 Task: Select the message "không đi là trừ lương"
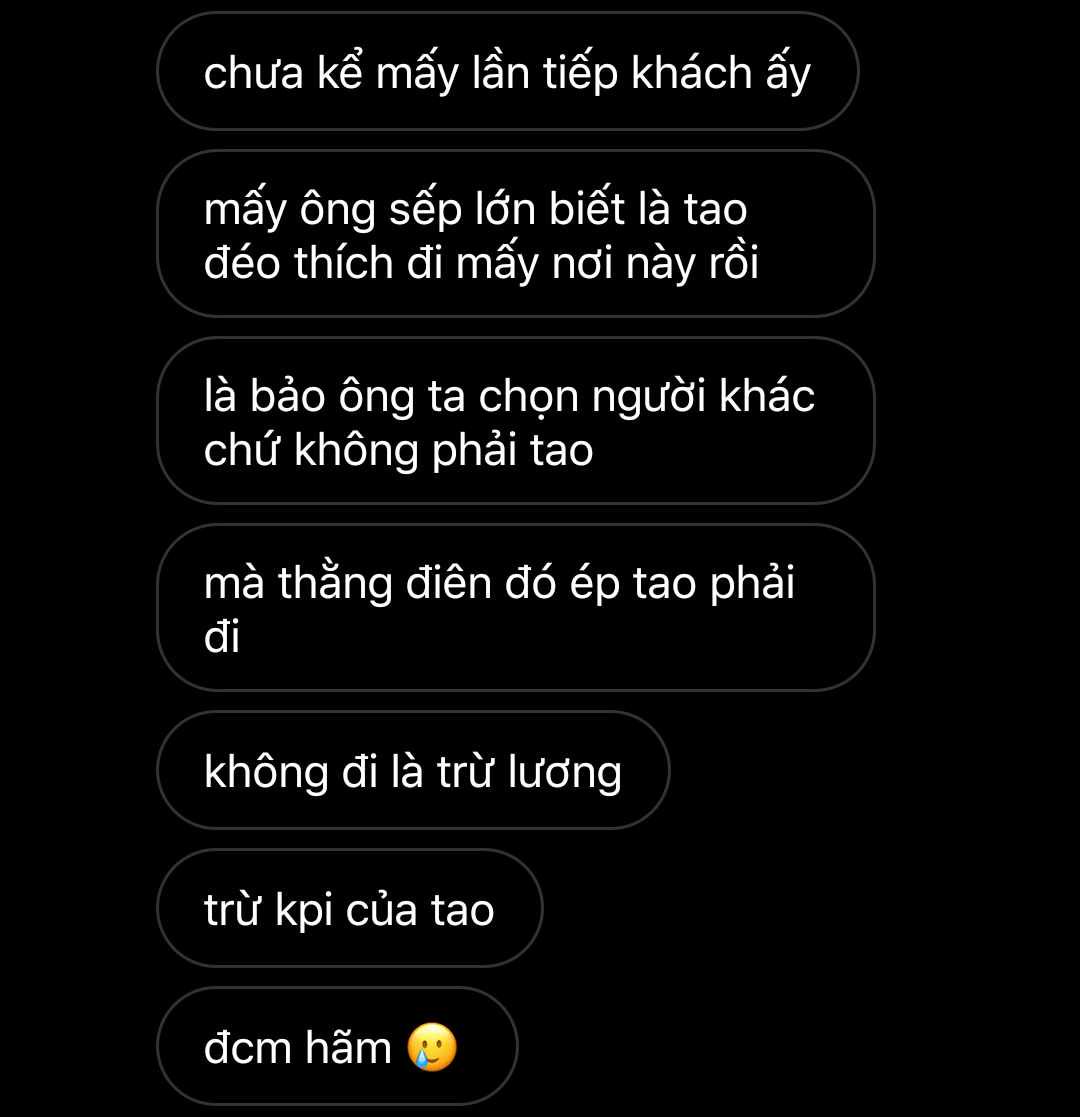[413, 770]
